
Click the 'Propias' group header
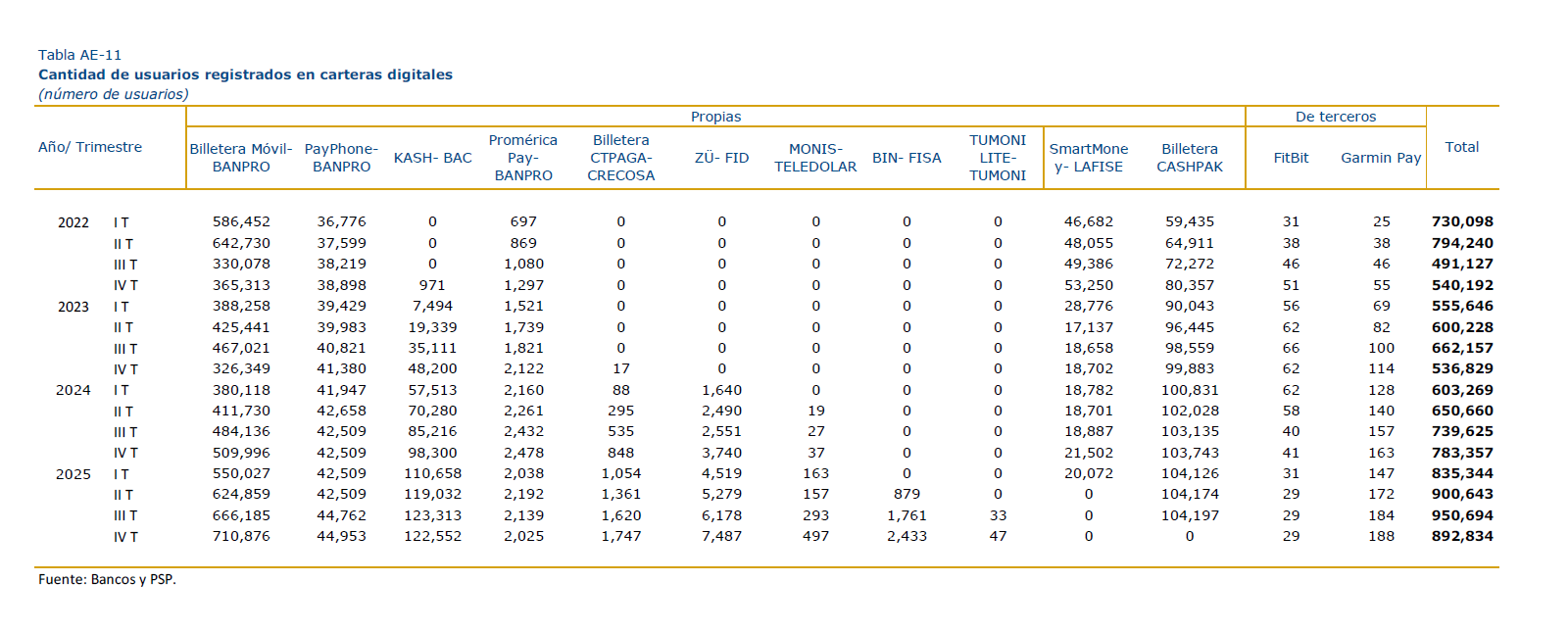click(x=715, y=117)
